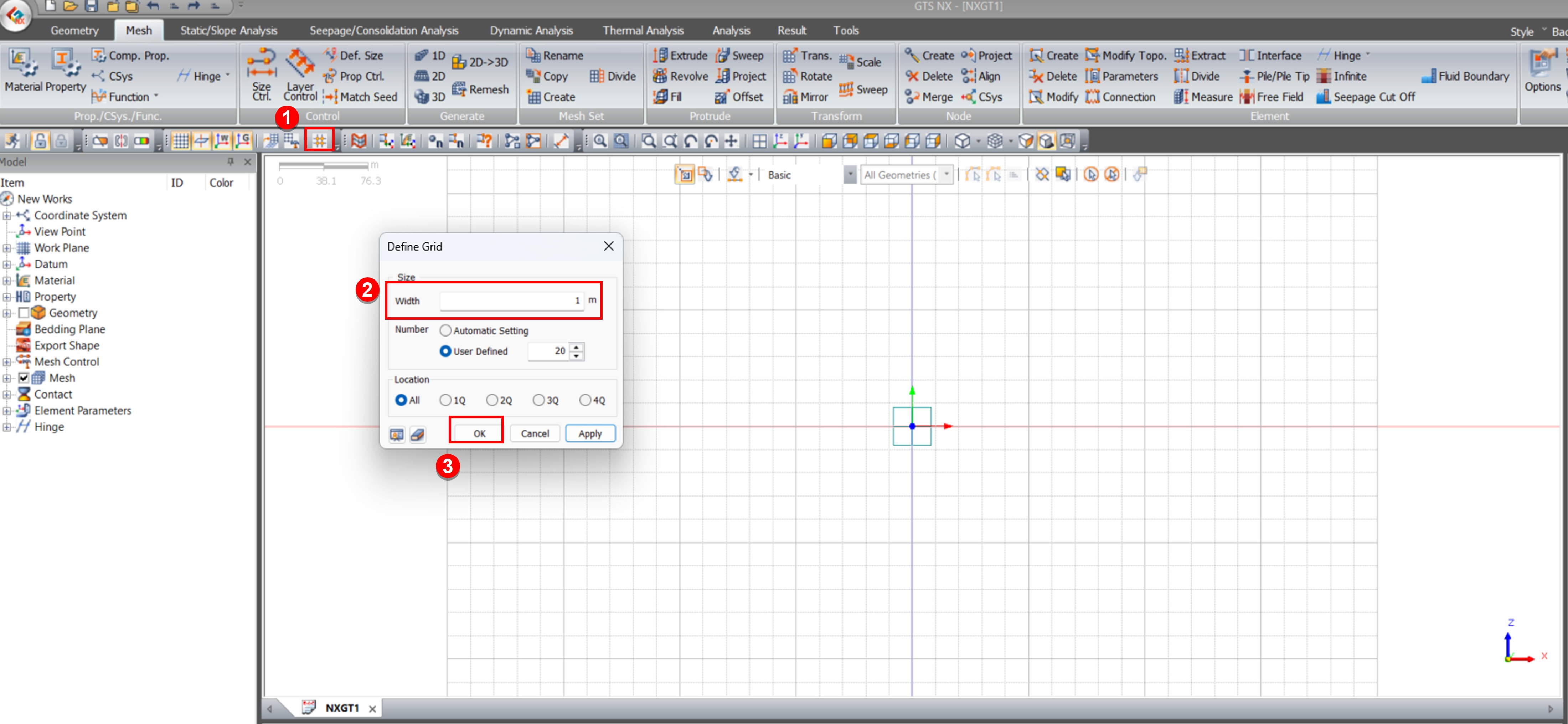1568x724 pixels.
Task: Click the Pan view cross-arrows icon
Action: (732, 141)
